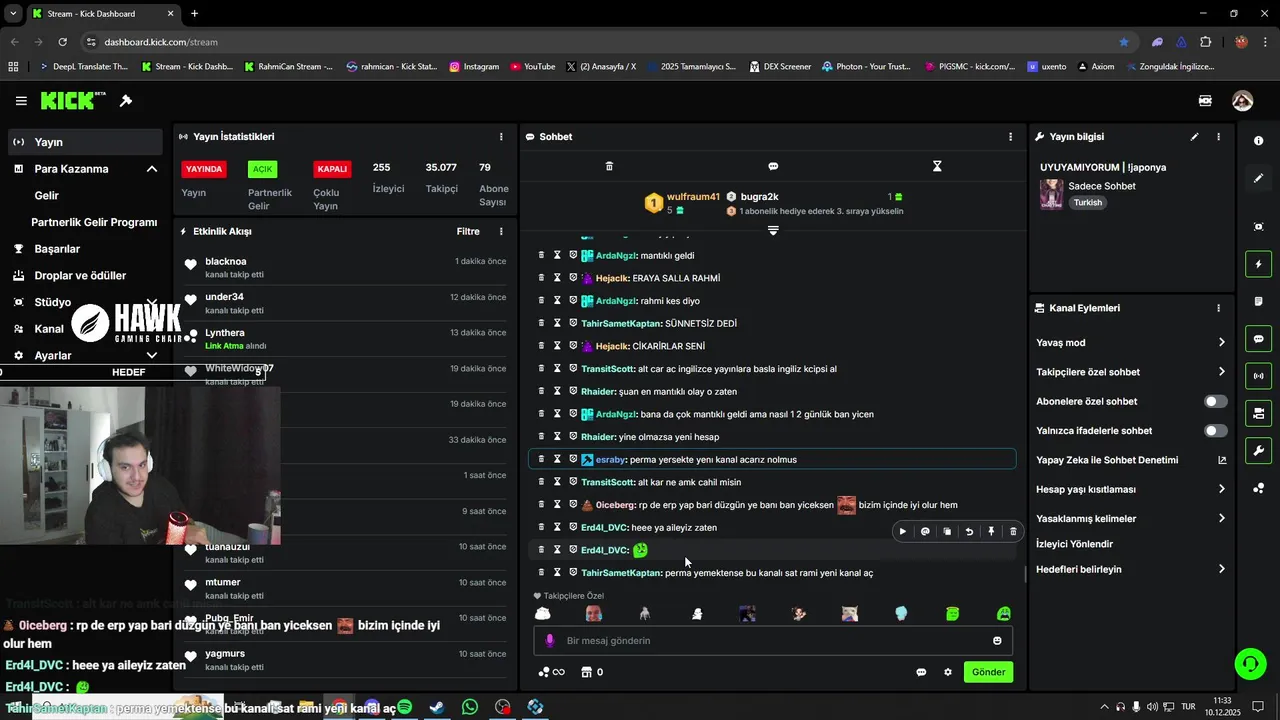Screen dimensions: 1280x720
Task: Open Spotify from the Windows taskbar
Action: coord(404,707)
